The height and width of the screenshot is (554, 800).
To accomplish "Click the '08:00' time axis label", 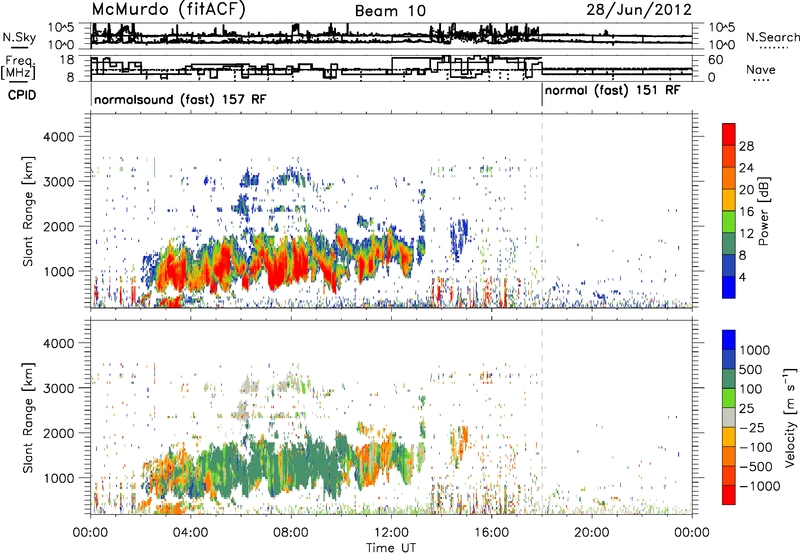I will pos(290,533).
